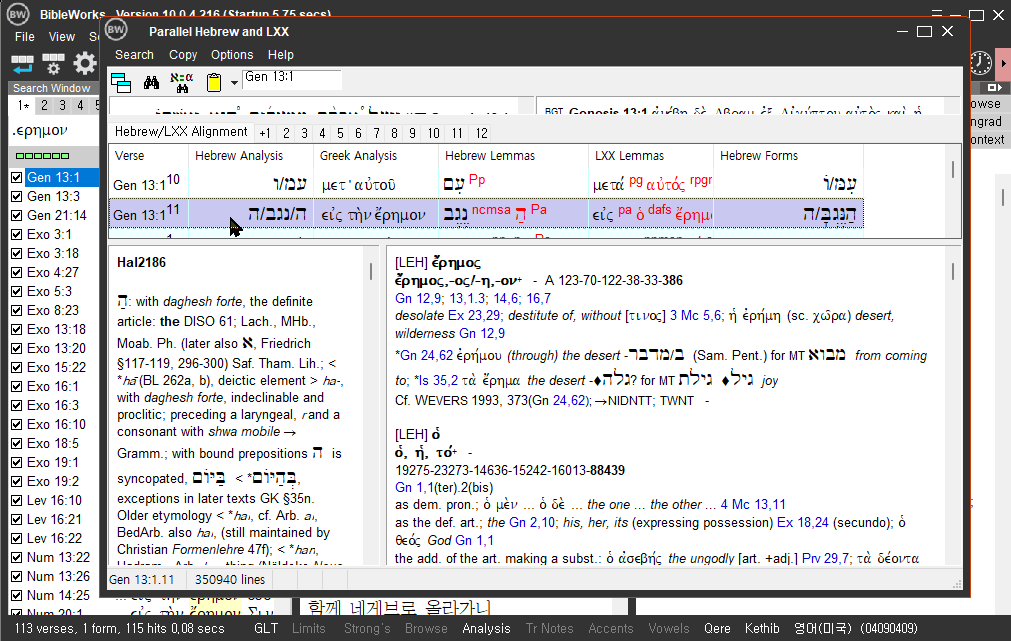The width and height of the screenshot is (1011, 641).
Task: Select search window tab 3
Action: point(62,105)
